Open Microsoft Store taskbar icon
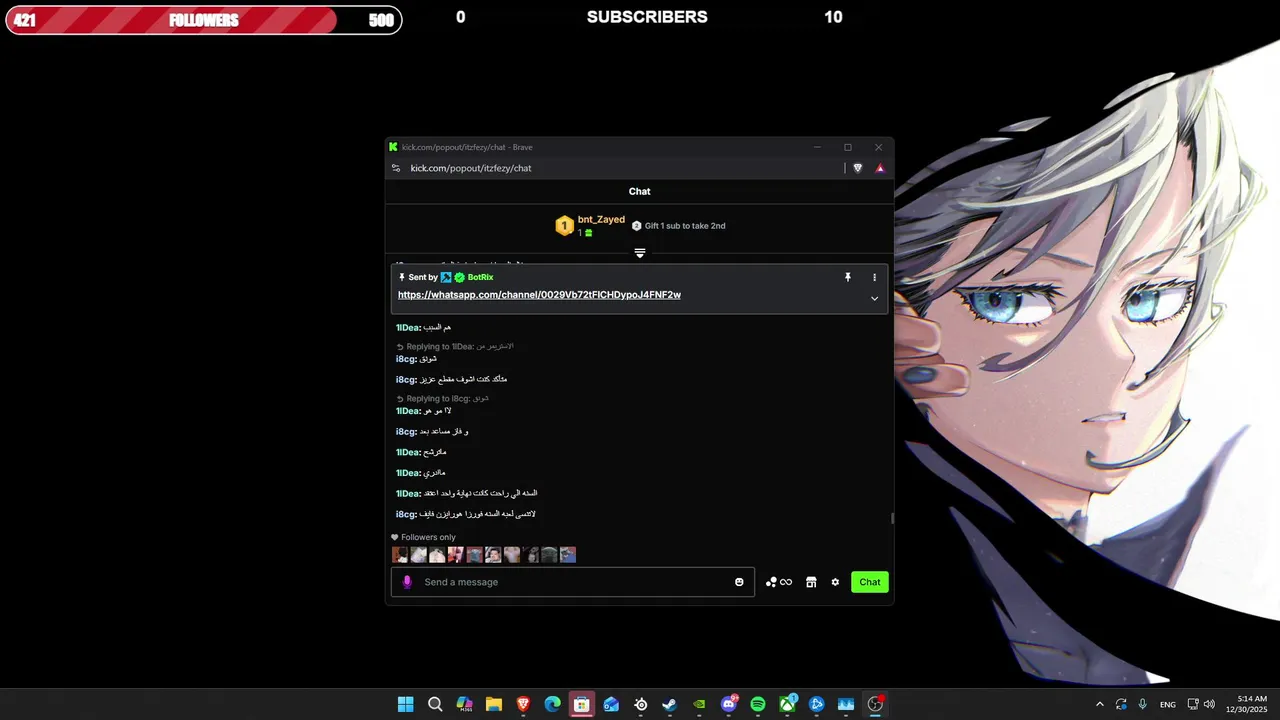 coord(582,704)
